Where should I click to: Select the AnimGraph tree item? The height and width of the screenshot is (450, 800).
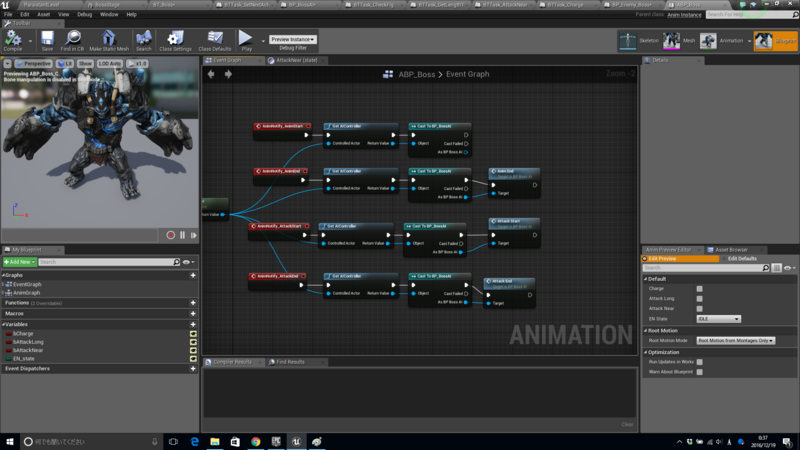coord(27,293)
